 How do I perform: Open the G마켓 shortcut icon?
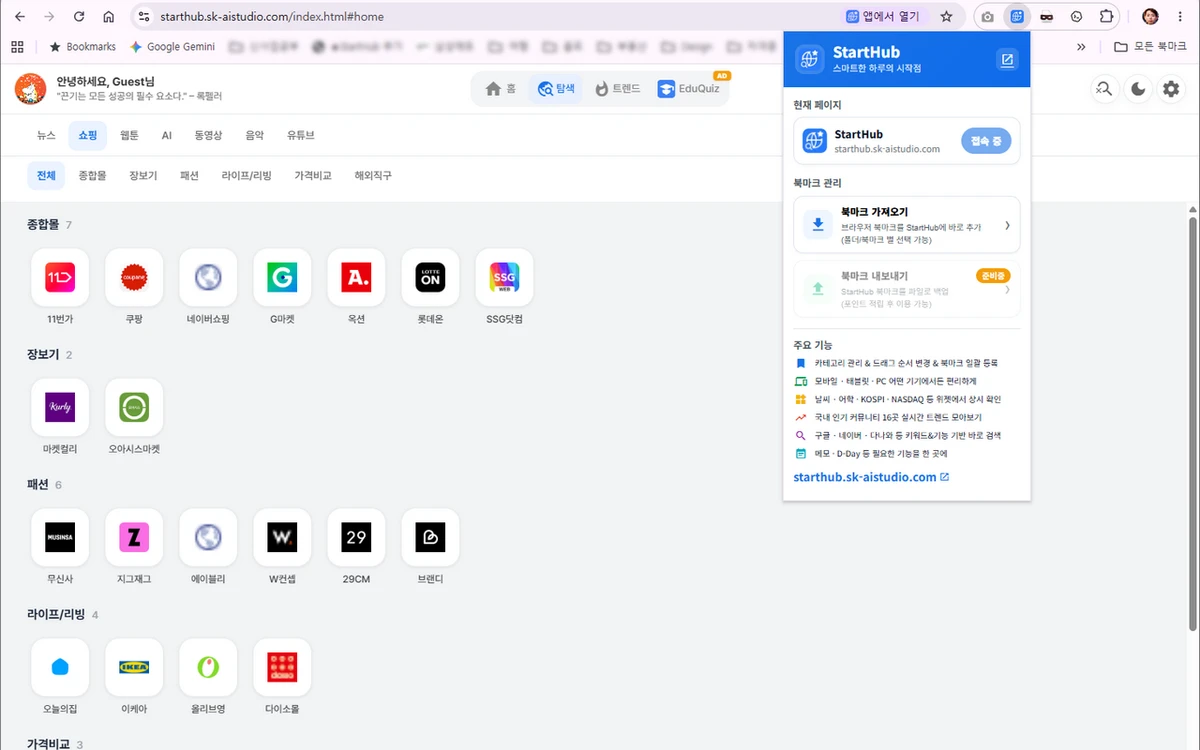tap(282, 277)
